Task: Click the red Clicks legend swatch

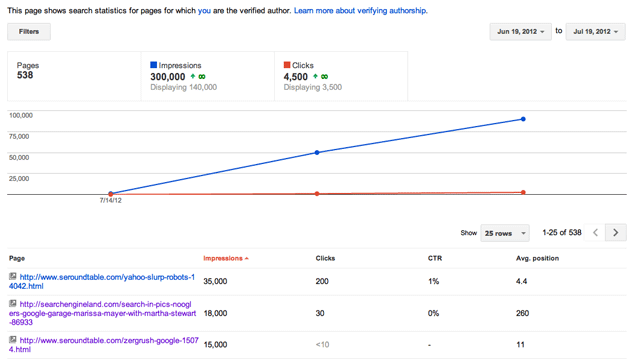Action: [287, 65]
